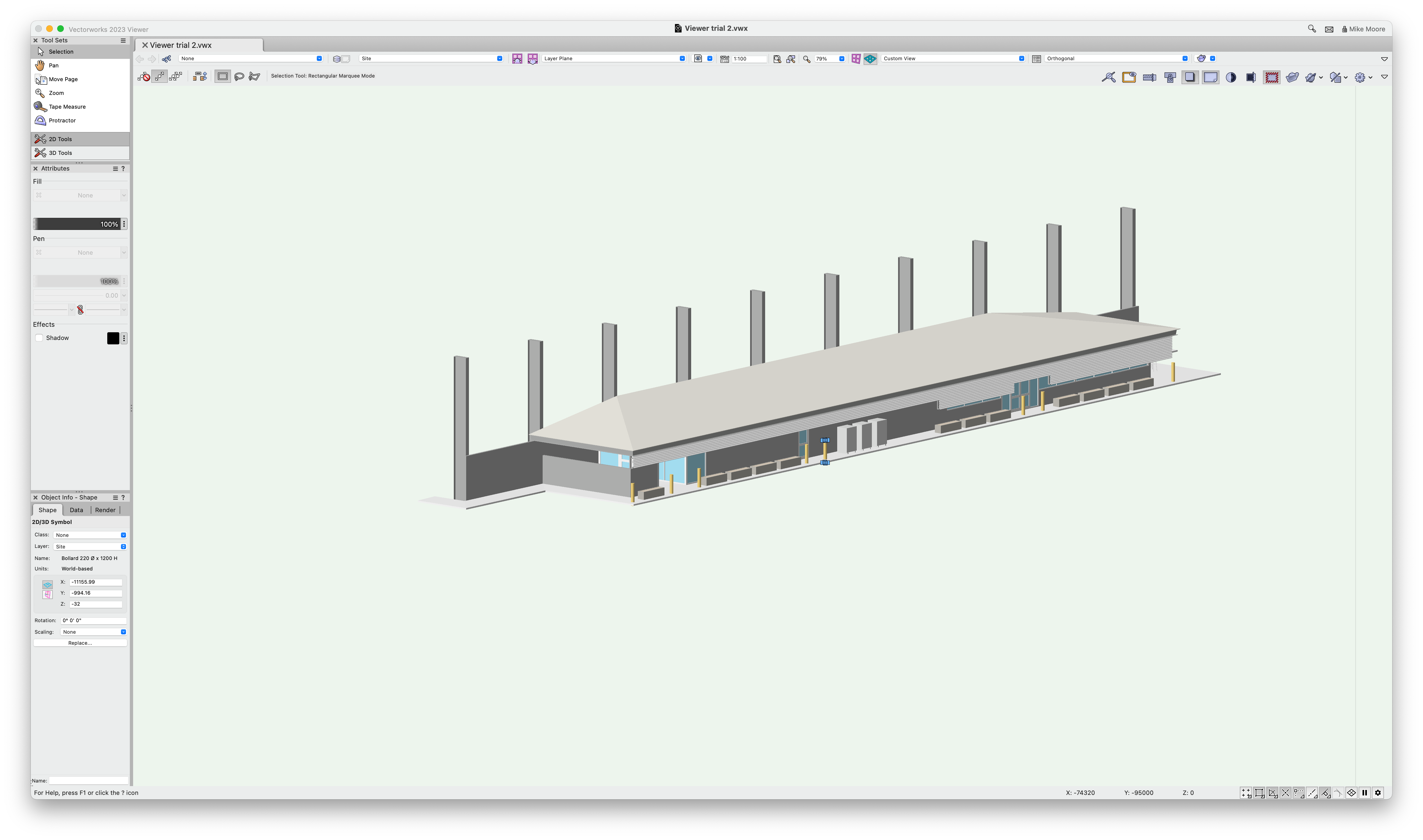Switch to the Shape tab

pyautogui.click(x=48, y=510)
